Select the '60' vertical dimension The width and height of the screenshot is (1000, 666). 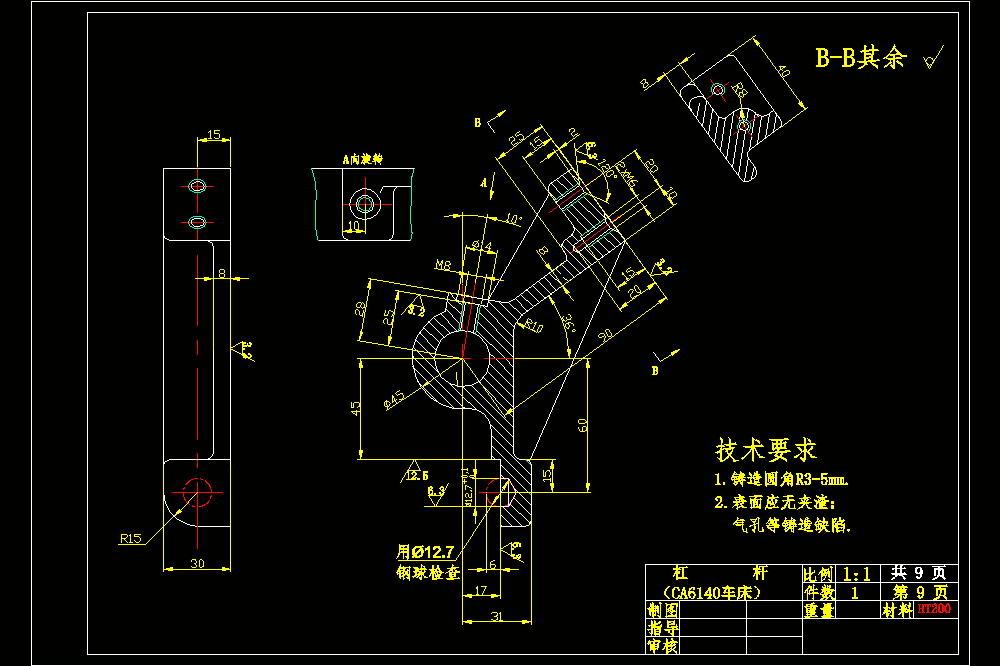point(583,425)
